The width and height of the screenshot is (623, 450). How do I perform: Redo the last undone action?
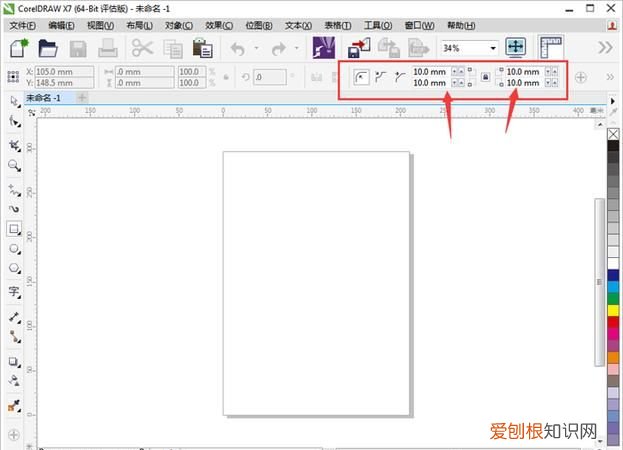[279, 49]
